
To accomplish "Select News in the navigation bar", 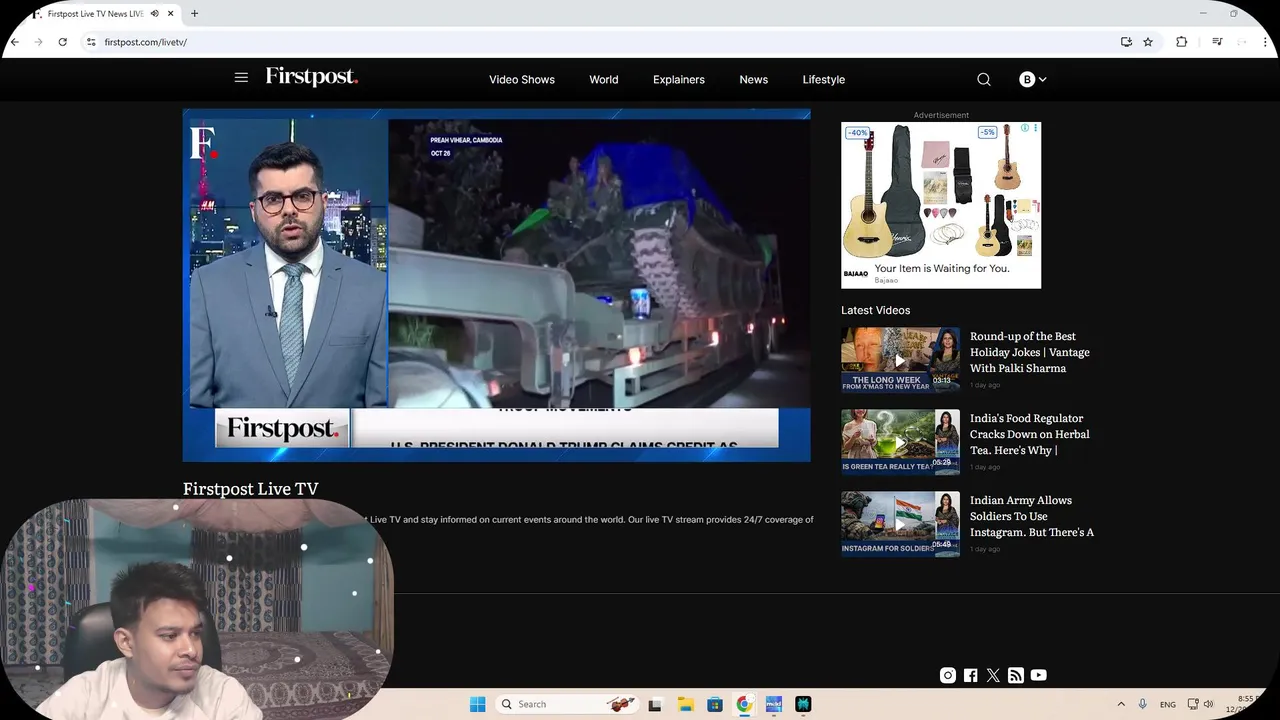I will click(754, 80).
